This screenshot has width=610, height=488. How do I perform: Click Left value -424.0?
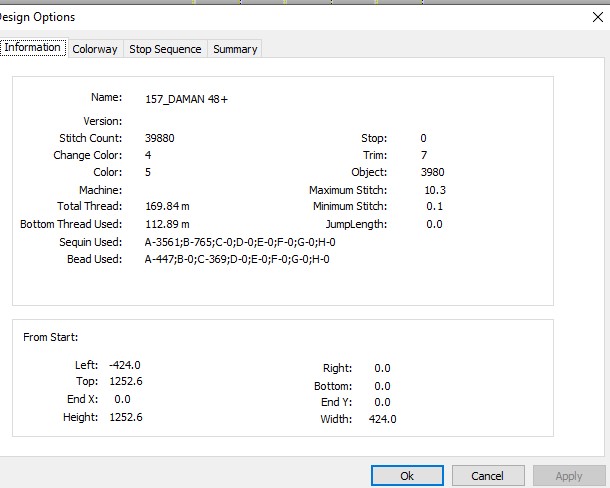click(x=125, y=365)
